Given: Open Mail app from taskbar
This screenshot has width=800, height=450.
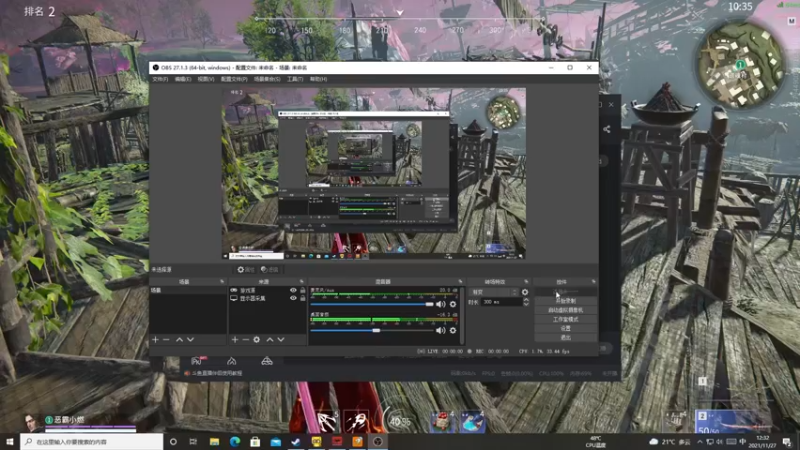Looking at the screenshot, I should pos(276,442).
